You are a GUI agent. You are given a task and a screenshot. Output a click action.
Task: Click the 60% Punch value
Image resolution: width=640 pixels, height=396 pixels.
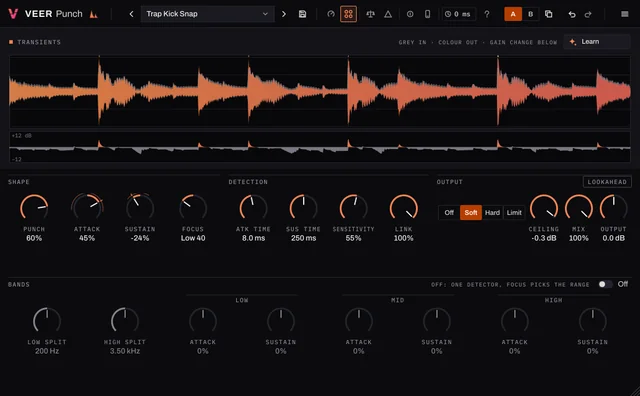point(34,238)
